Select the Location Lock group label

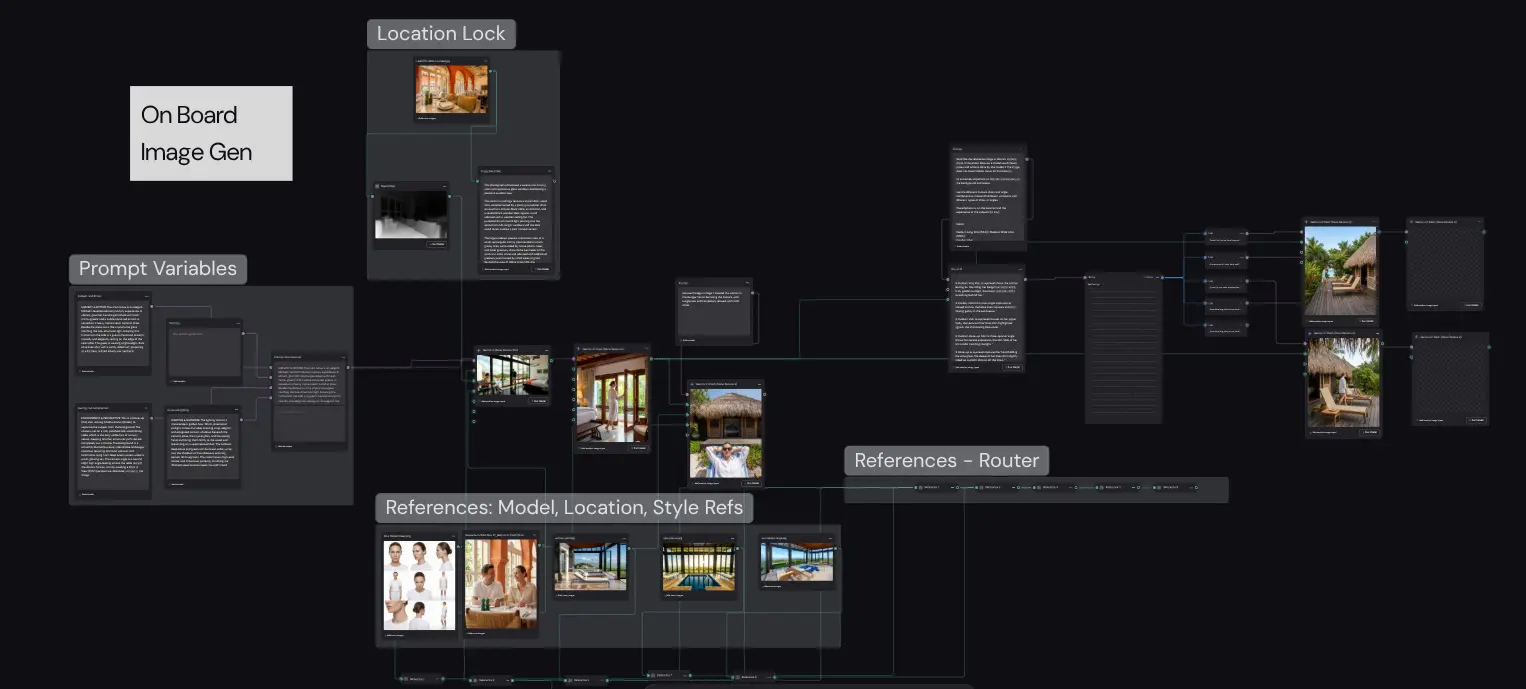441,33
